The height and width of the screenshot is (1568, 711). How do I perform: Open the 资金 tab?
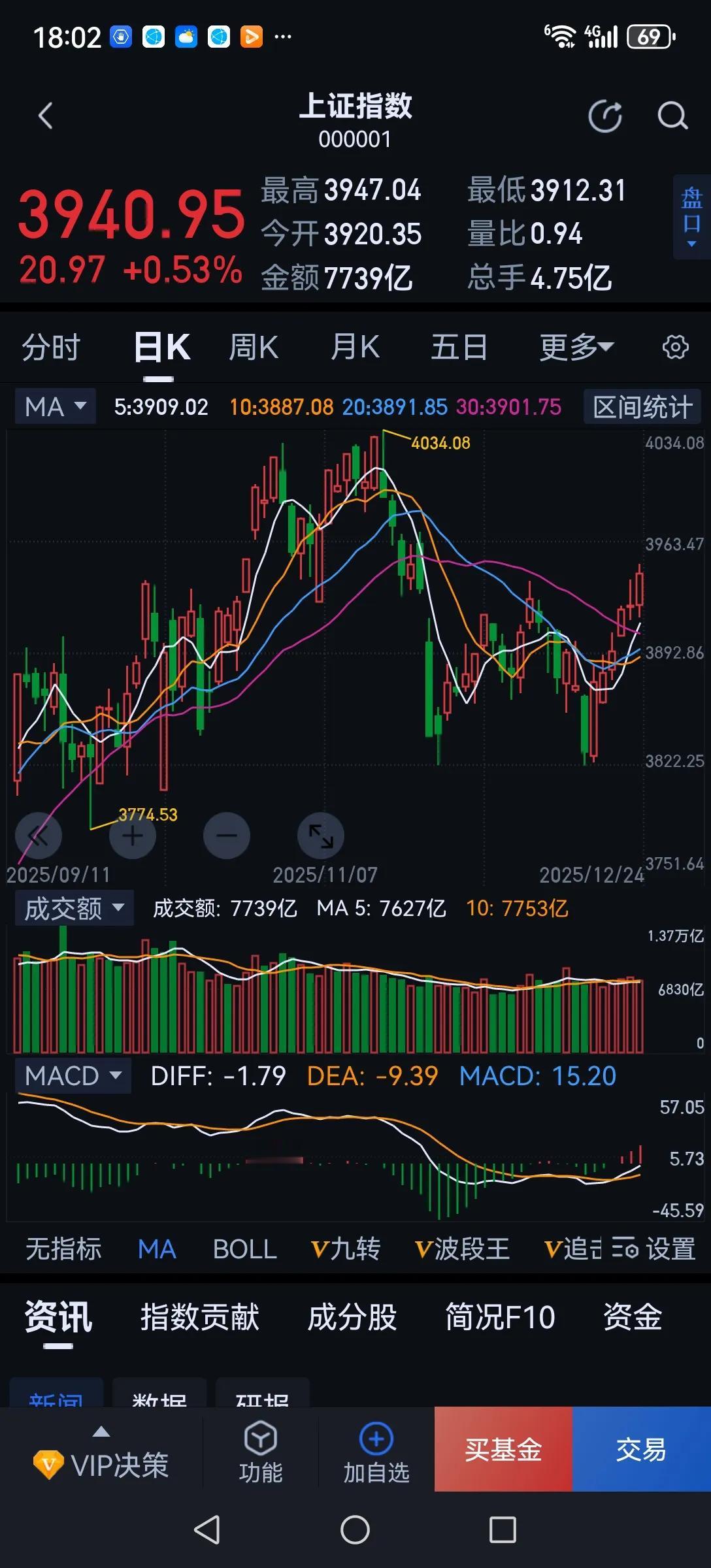point(632,1316)
